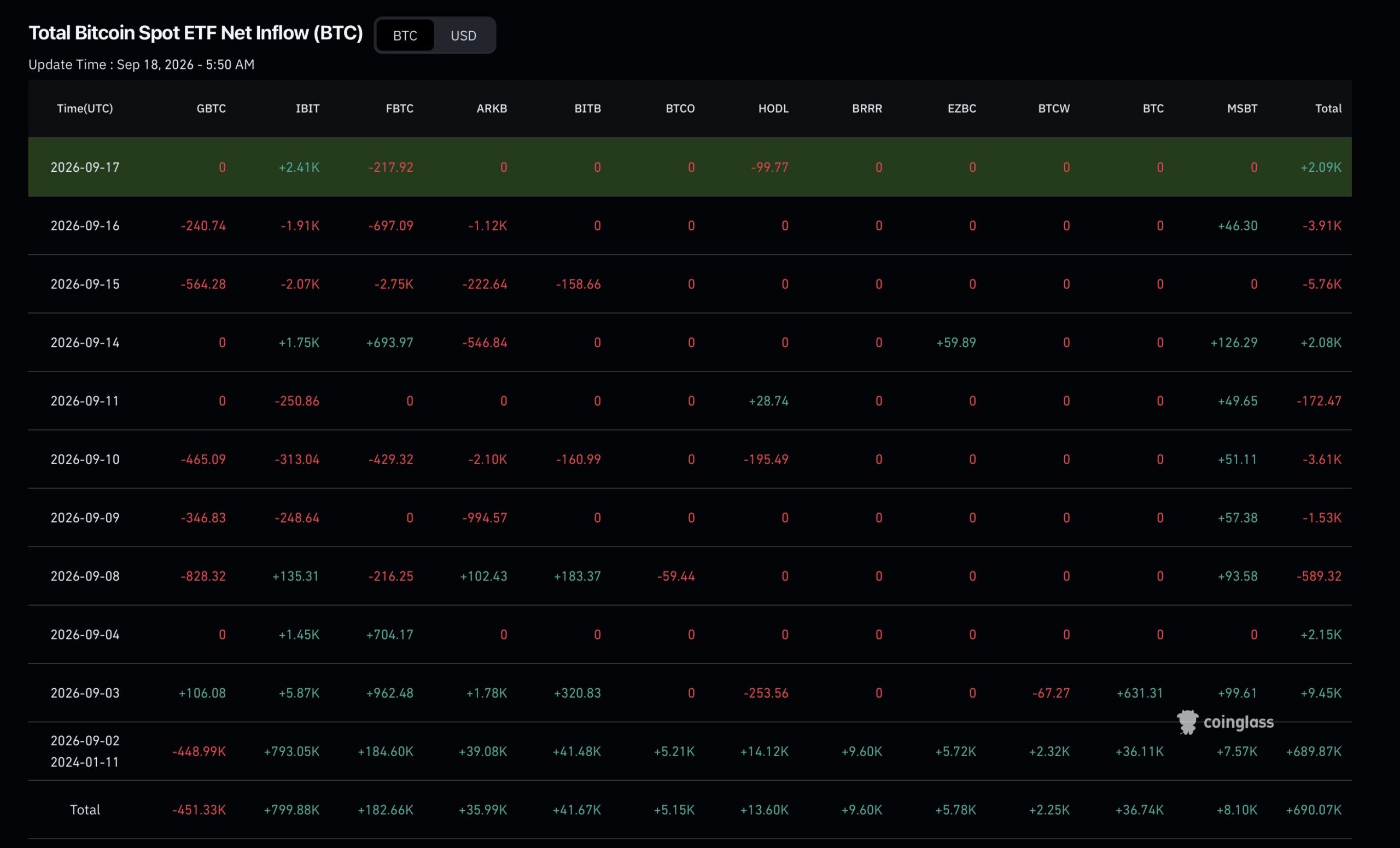Click the +690.07K grand total value
This screenshot has width=1400, height=848.
pyautogui.click(x=1314, y=809)
